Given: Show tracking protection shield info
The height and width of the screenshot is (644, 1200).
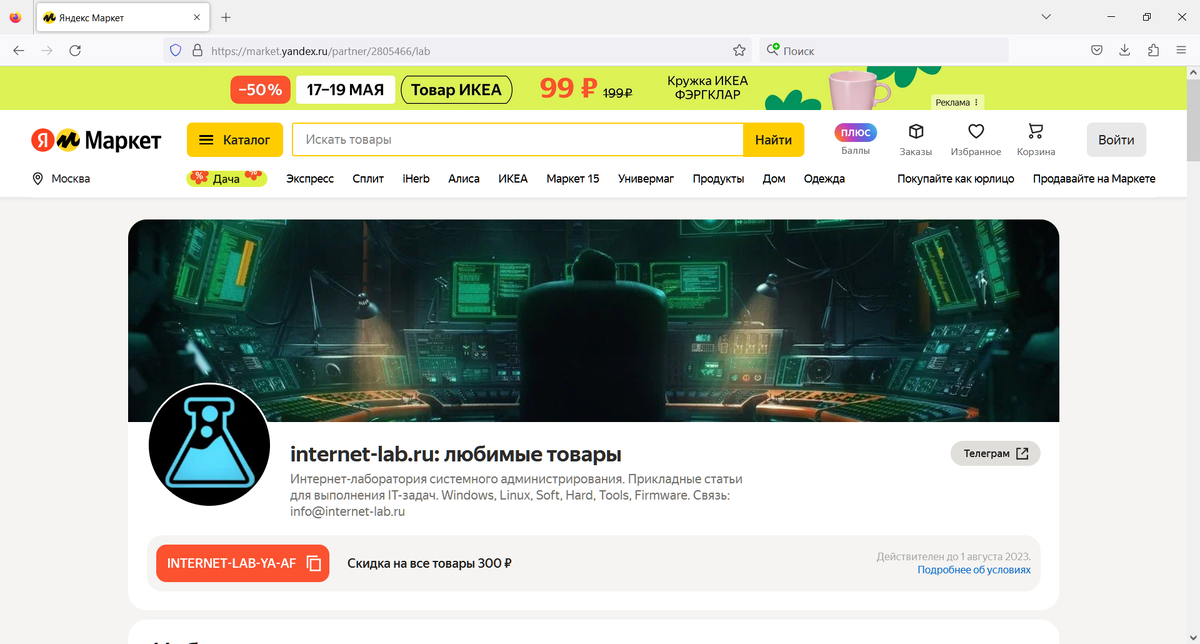Looking at the screenshot, I should 175,50.
